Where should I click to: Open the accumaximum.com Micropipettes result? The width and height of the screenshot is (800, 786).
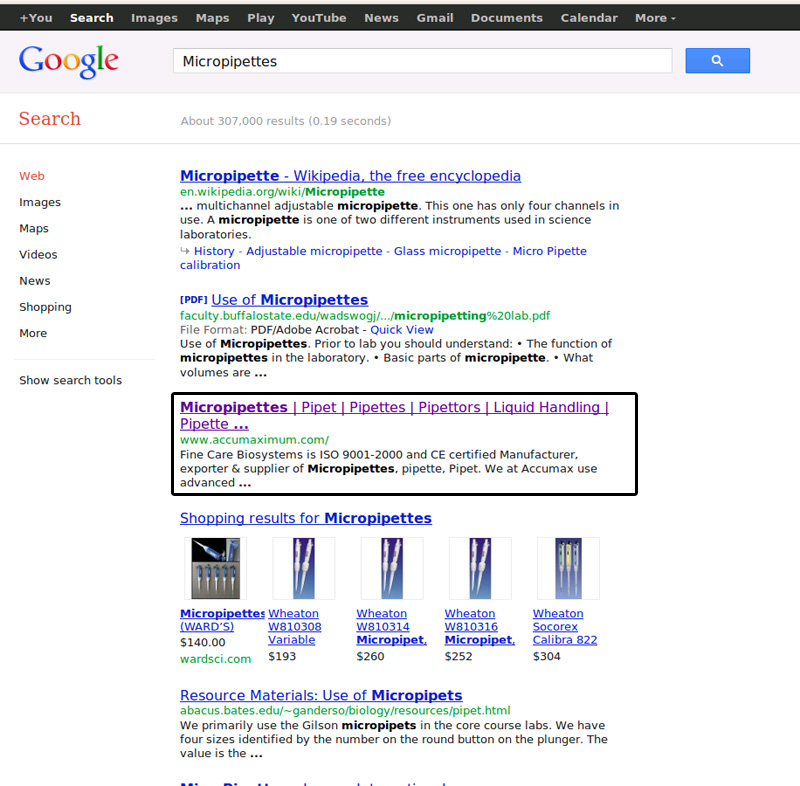(x=394, y=415)
